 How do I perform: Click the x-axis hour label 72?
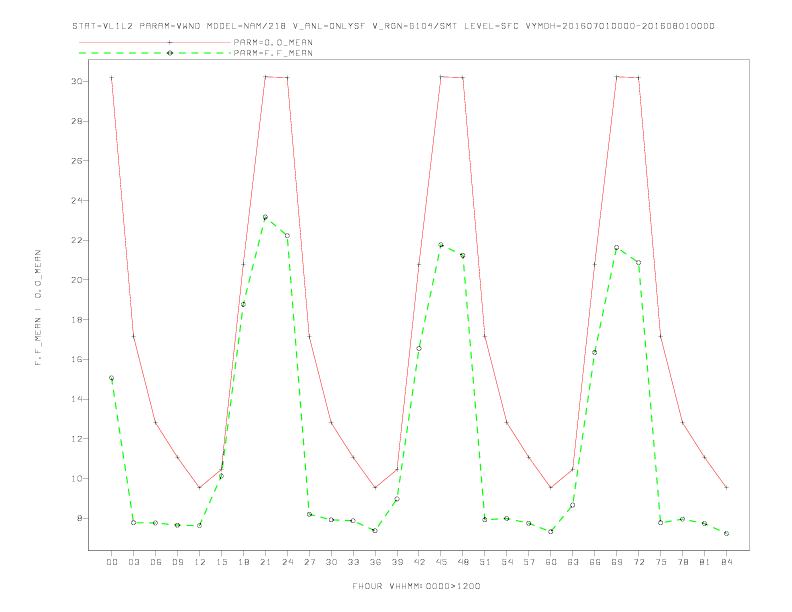click(x=638, y=562)
